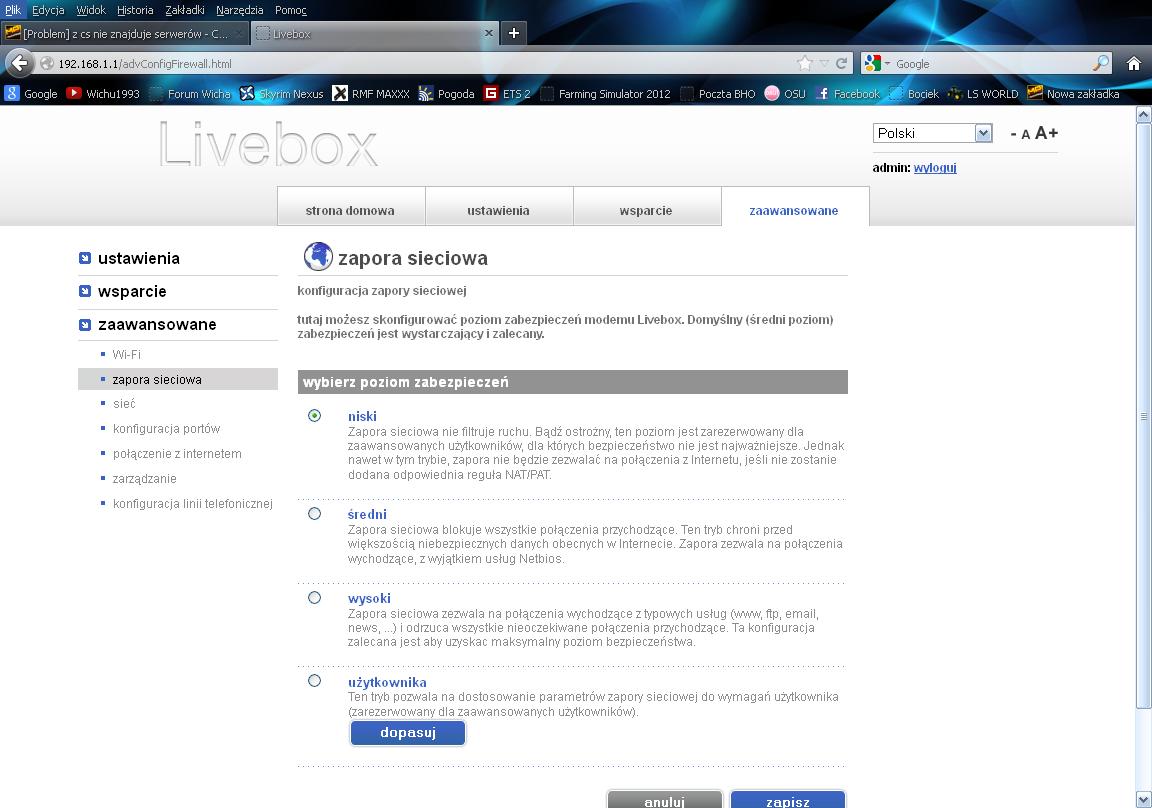Click the wyloguj link

tap(935, 167)
